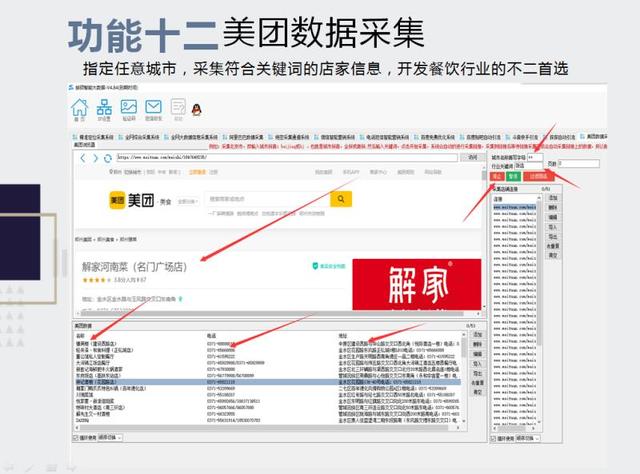Click 清空 button beside Meituan data table
This screenshot has height=474, width=640.
point(478,392)
